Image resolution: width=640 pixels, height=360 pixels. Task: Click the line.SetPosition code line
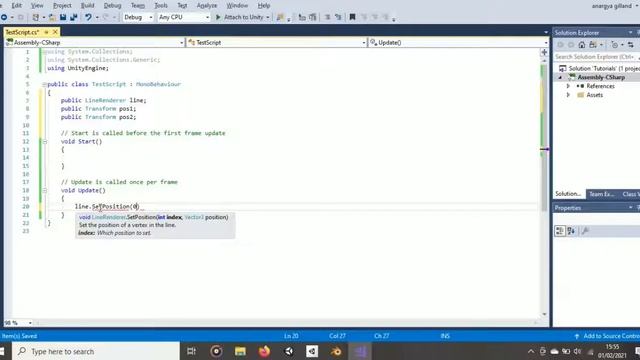tap(107, 207)
